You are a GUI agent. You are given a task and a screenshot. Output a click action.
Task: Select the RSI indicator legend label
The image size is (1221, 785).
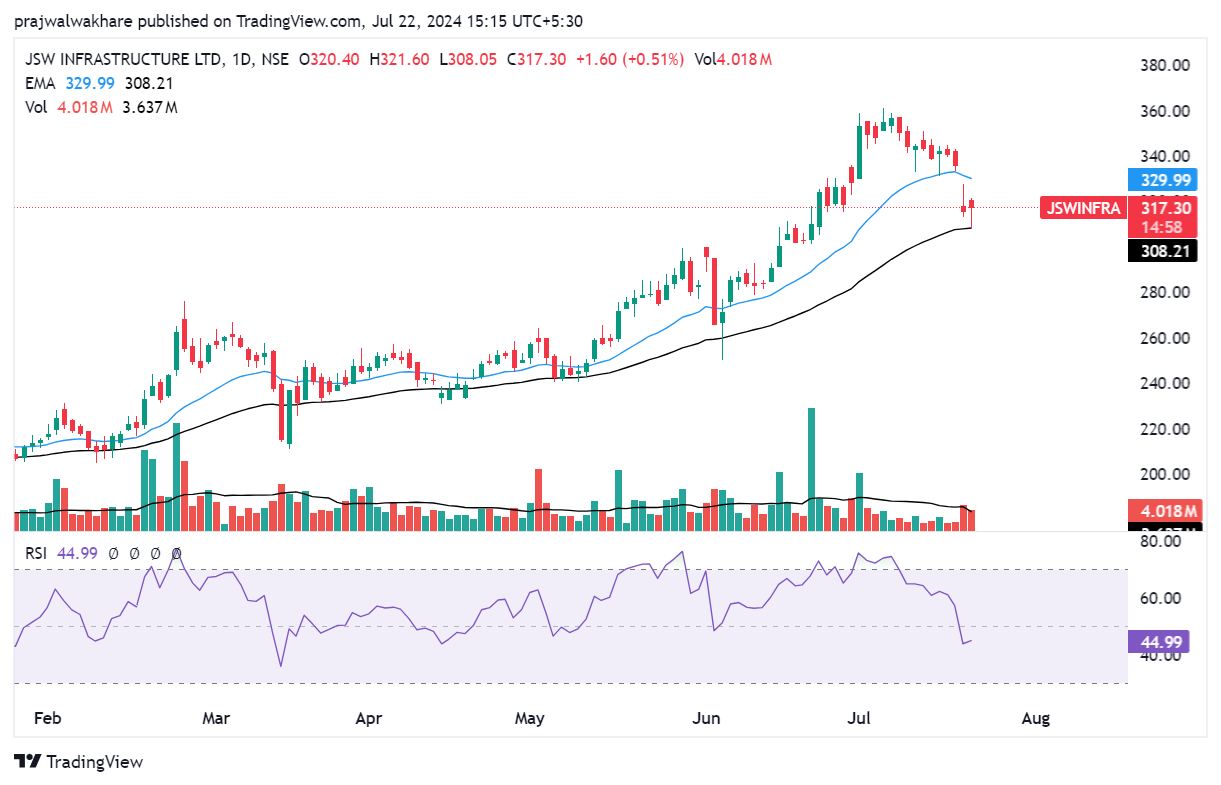coord(37,552)
